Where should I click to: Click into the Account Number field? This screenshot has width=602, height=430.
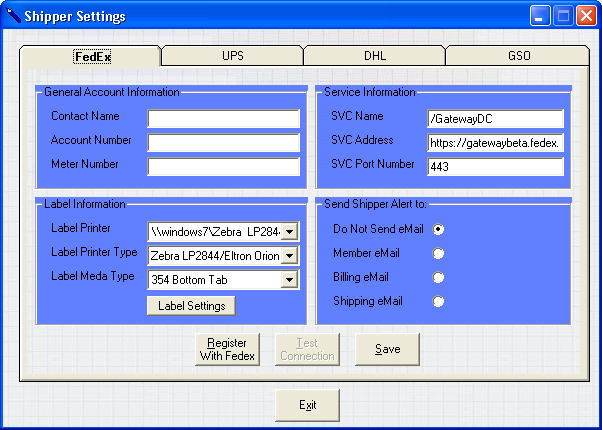[223, 142]
